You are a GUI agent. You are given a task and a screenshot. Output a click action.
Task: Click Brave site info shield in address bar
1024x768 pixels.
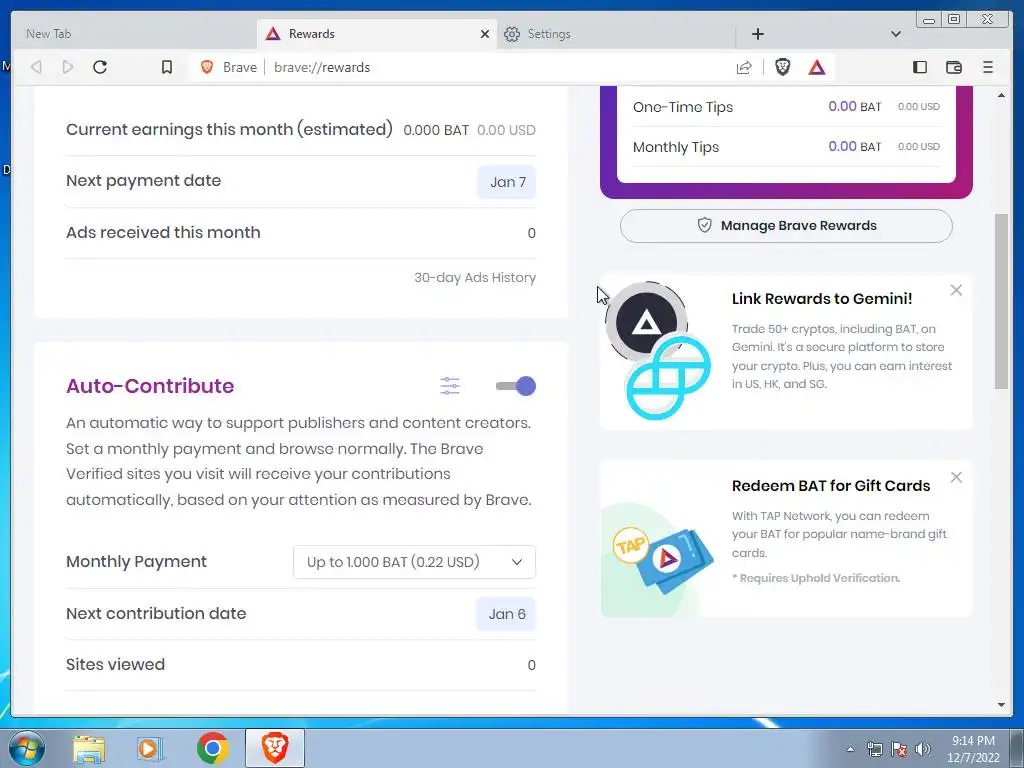(x=207, y=67)
